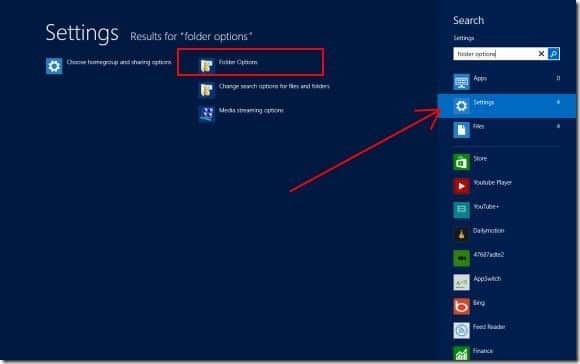This screenshot has width=580, height=364.
Task: Open the Folder Options result
Action: [x=228, y=65]
